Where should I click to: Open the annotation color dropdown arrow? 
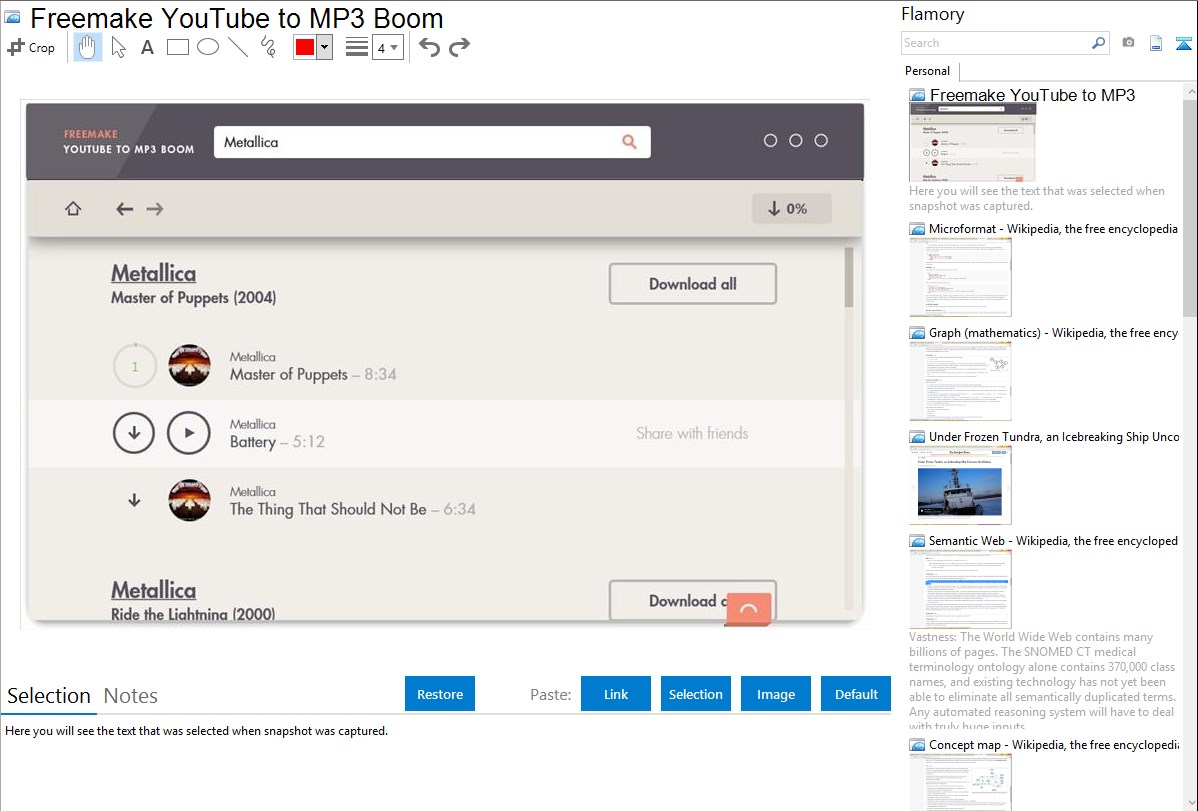coord(325,47)
